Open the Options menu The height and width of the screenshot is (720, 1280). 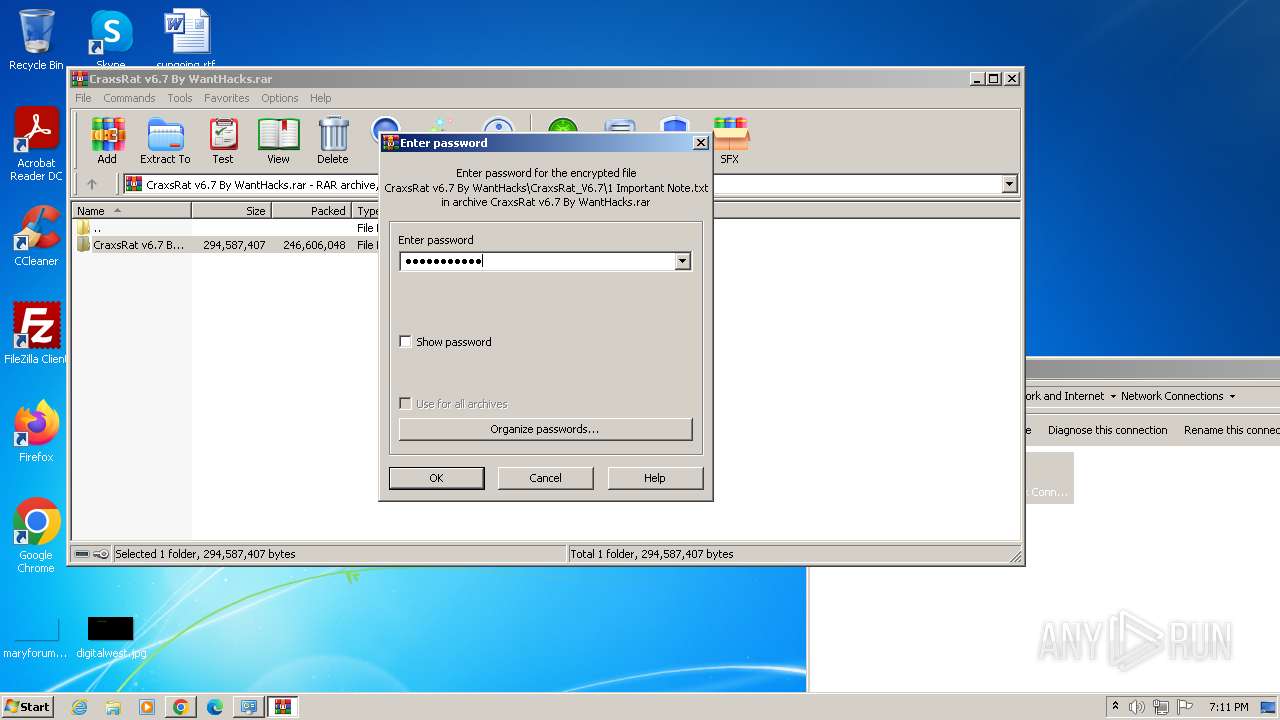click(x=280, y=98)
